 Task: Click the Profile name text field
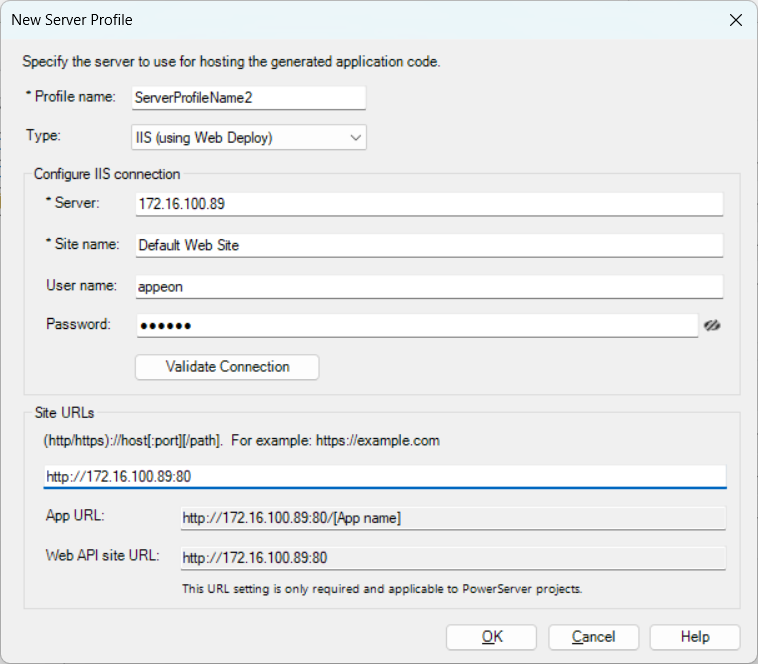[x=249, y=98]
